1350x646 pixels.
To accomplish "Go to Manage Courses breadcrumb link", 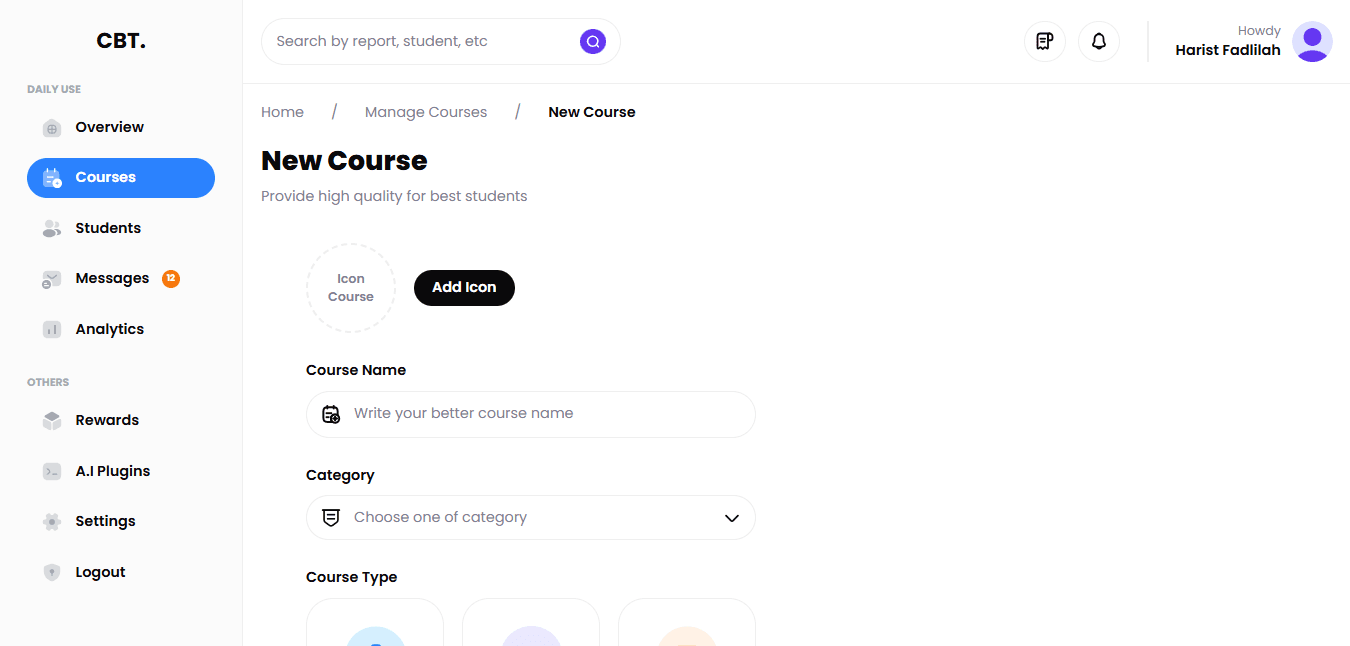I will [x=426, y=112].
